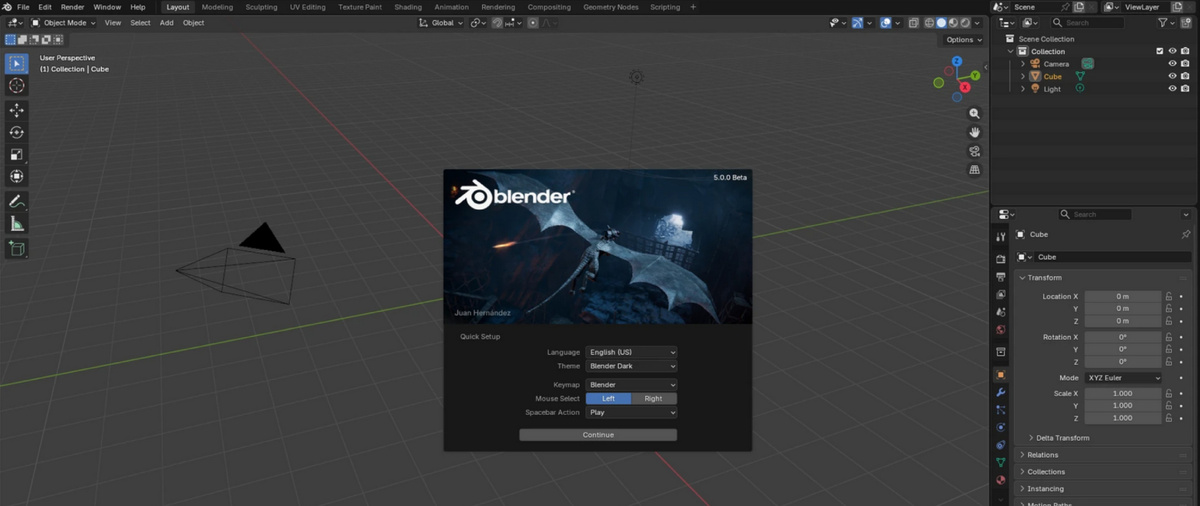The height and width of the screenshot is (506, 1200).
Task: Pin the Cube properties panel
Action: pyautogui.click(x=1186, y=234)
